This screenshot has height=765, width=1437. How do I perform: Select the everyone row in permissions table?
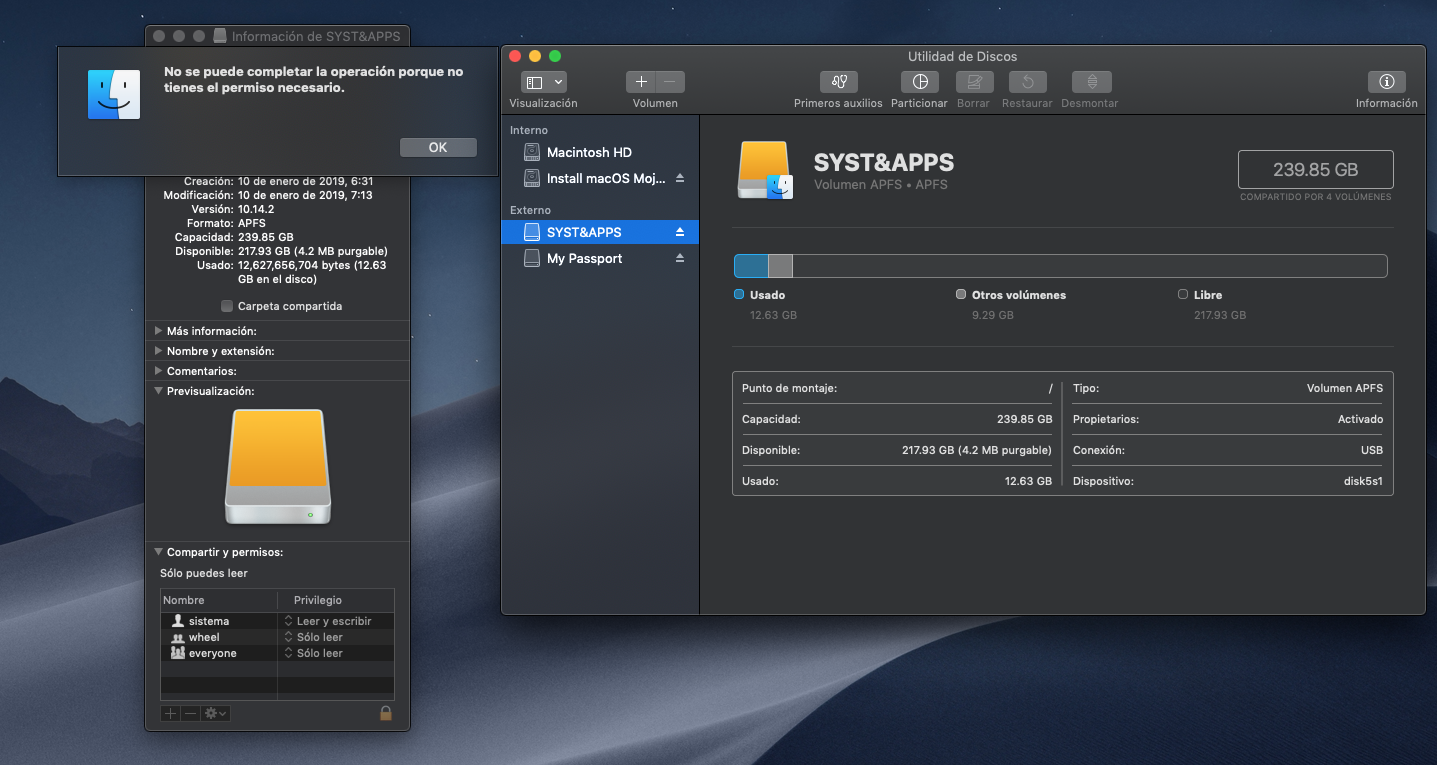tap(212, 653)
